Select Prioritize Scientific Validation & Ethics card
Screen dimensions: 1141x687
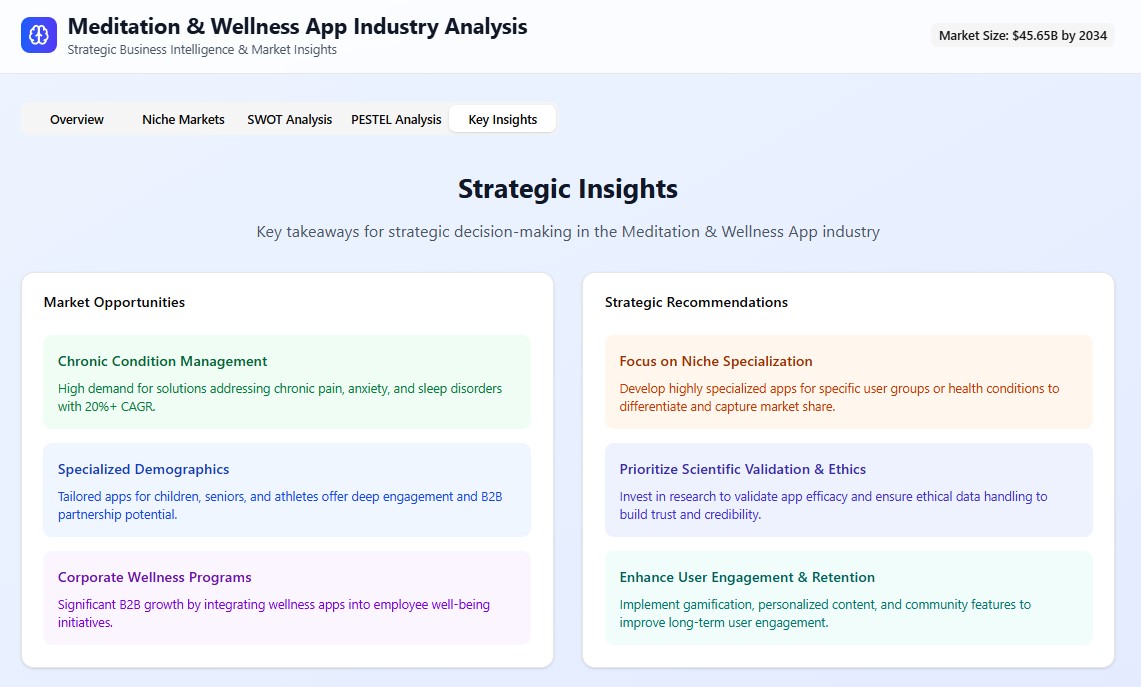pos(848,490)
